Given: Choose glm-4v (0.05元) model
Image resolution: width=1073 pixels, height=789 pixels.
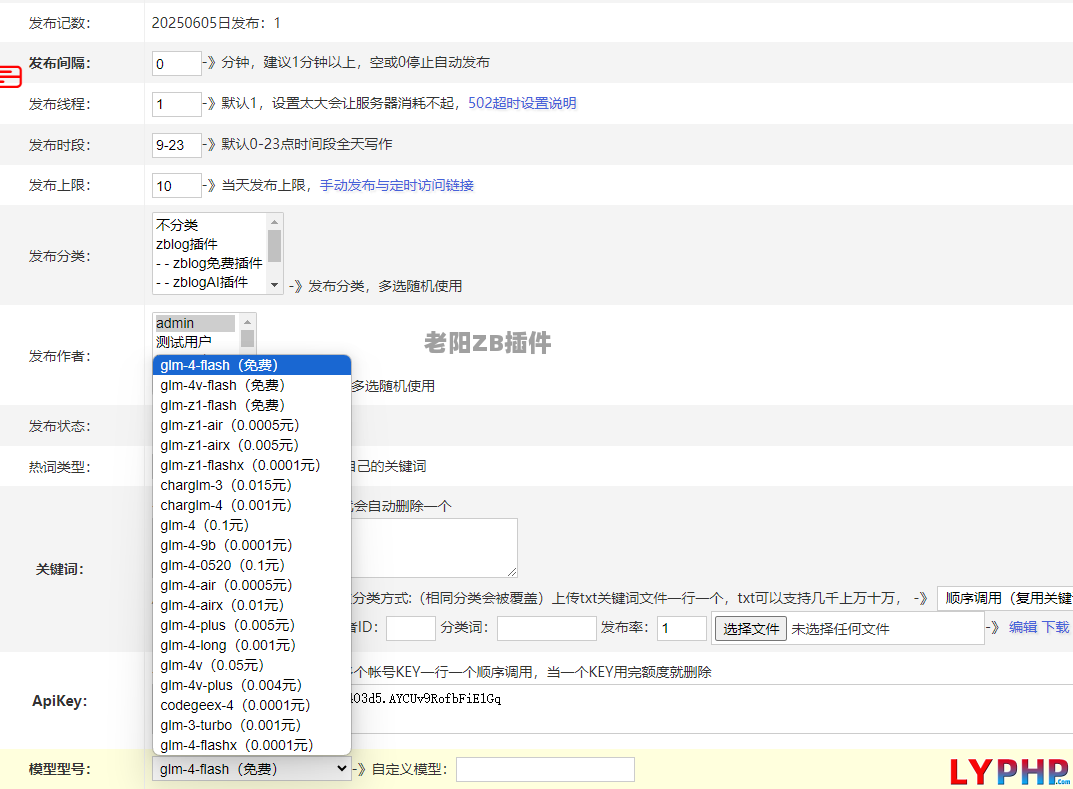Looking at the screenshot, I should tap(252, 665).
